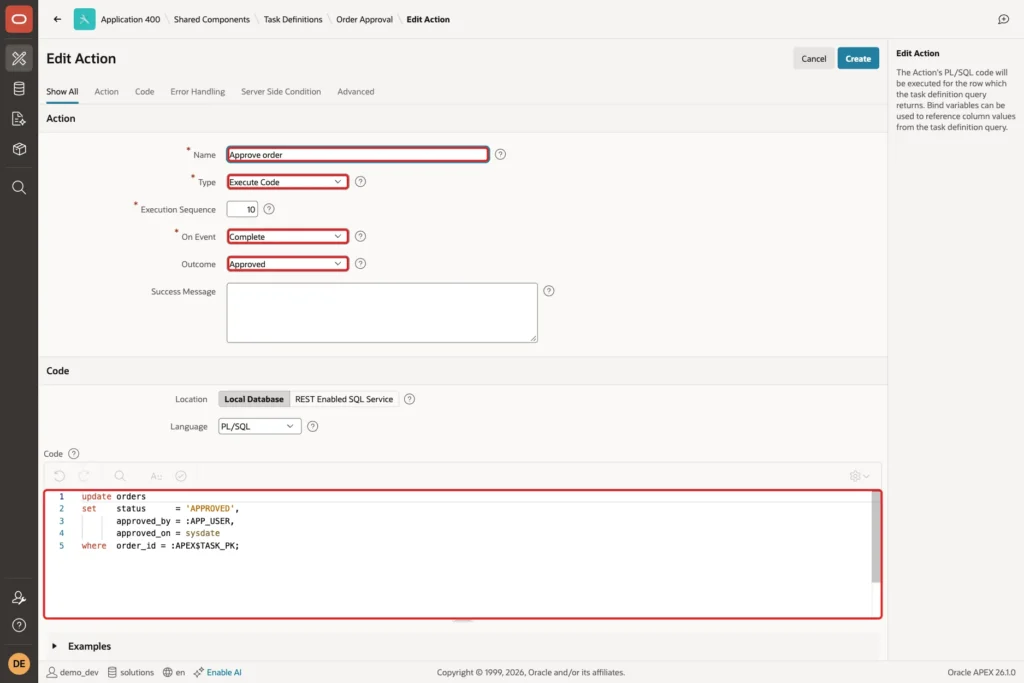Open the On Event dropdown
This screenshot has height=683, width=1024.
[287, 236]
